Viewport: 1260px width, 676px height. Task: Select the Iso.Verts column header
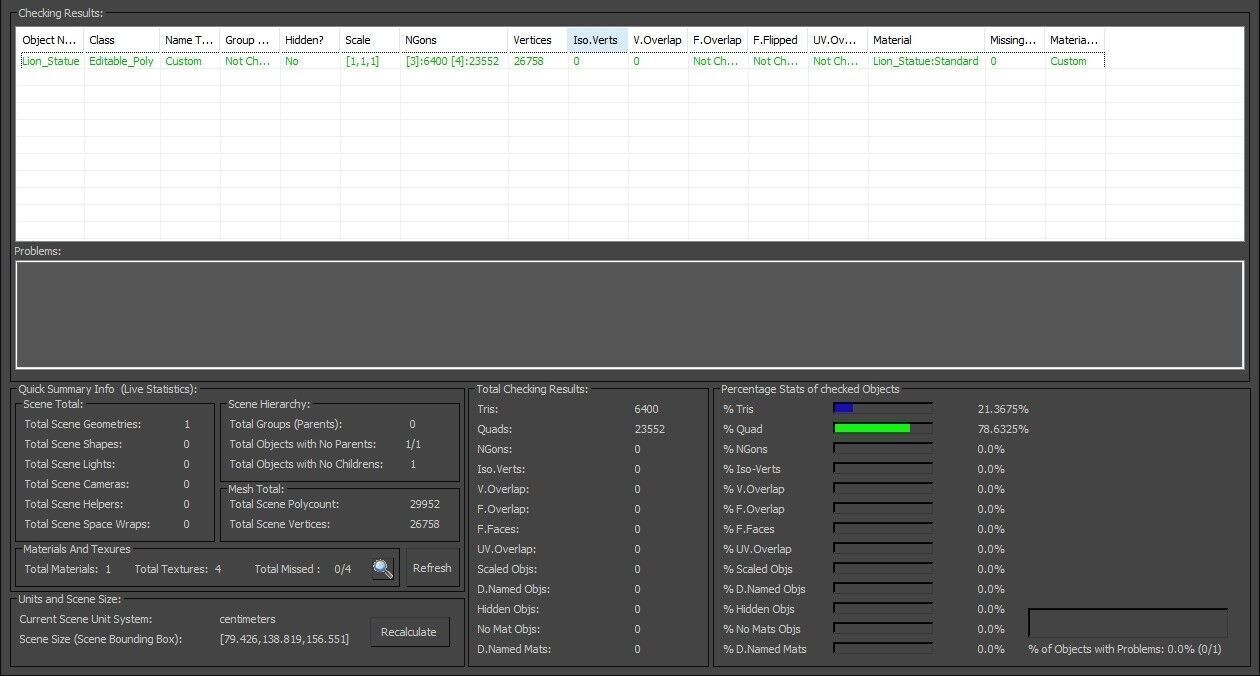point(598,40)
